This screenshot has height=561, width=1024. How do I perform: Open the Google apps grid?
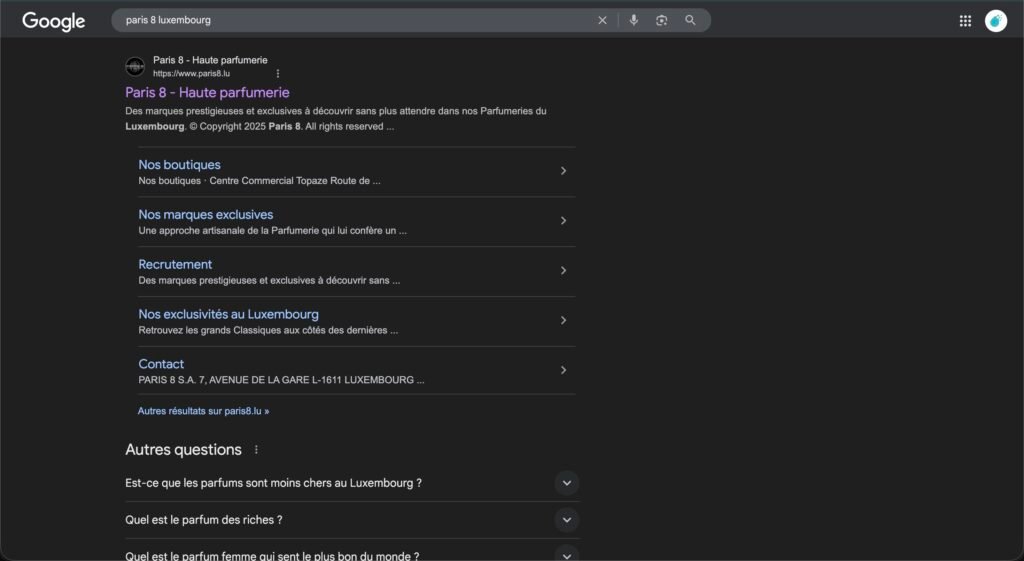click(965, 21)
